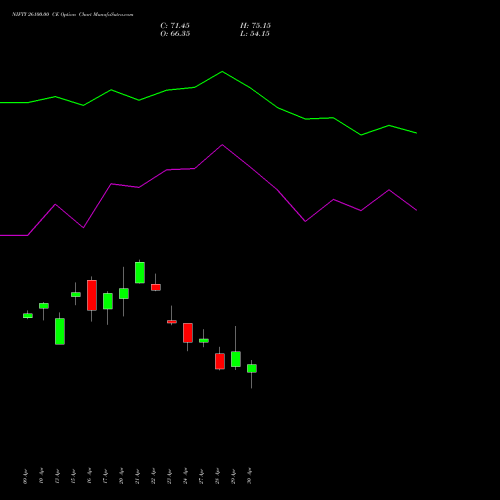The image size is (500, 500).
Task: Click the tall green candle above 13 Apr
Action: click(x=60, y=331)
